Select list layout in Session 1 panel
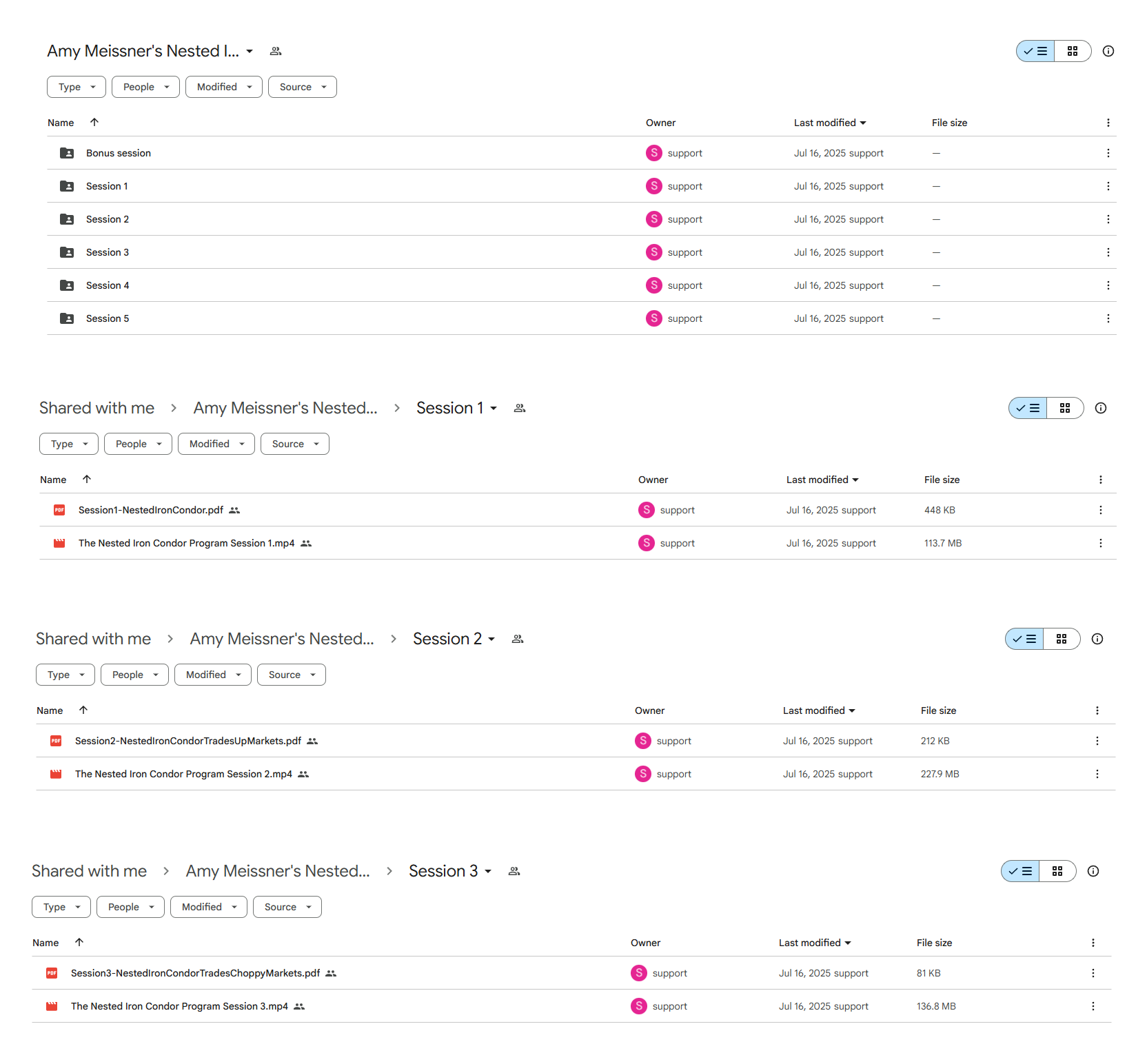1147x1064 pixels. pos(1028,408)
